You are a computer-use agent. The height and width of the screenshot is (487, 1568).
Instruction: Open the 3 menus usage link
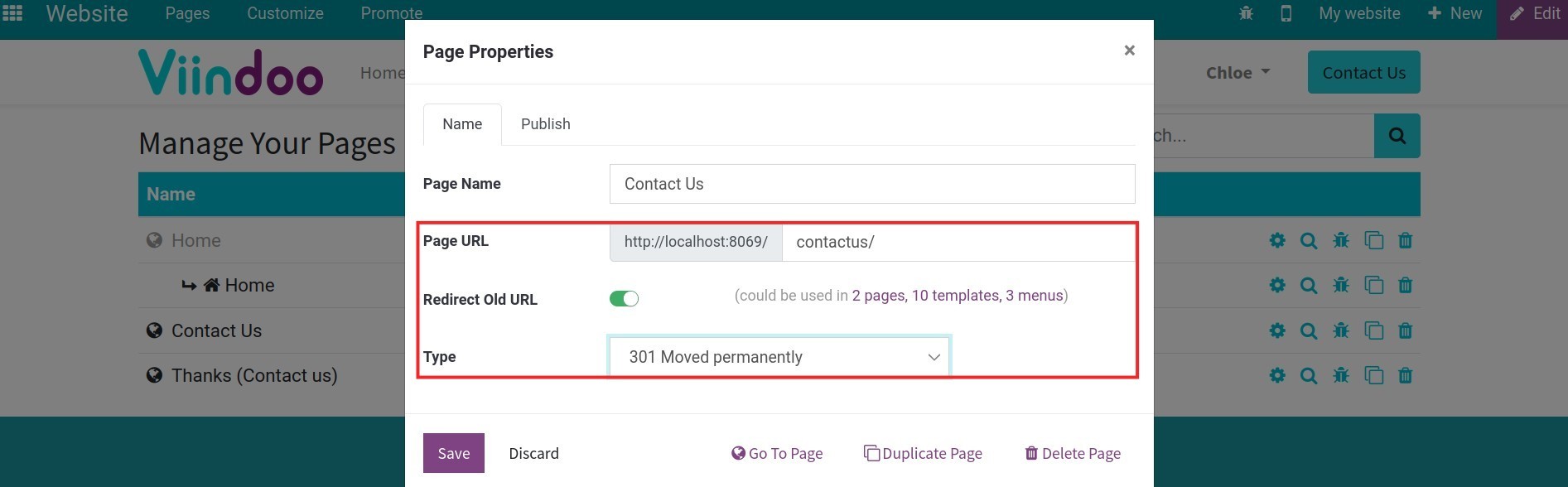[1034, 296]
